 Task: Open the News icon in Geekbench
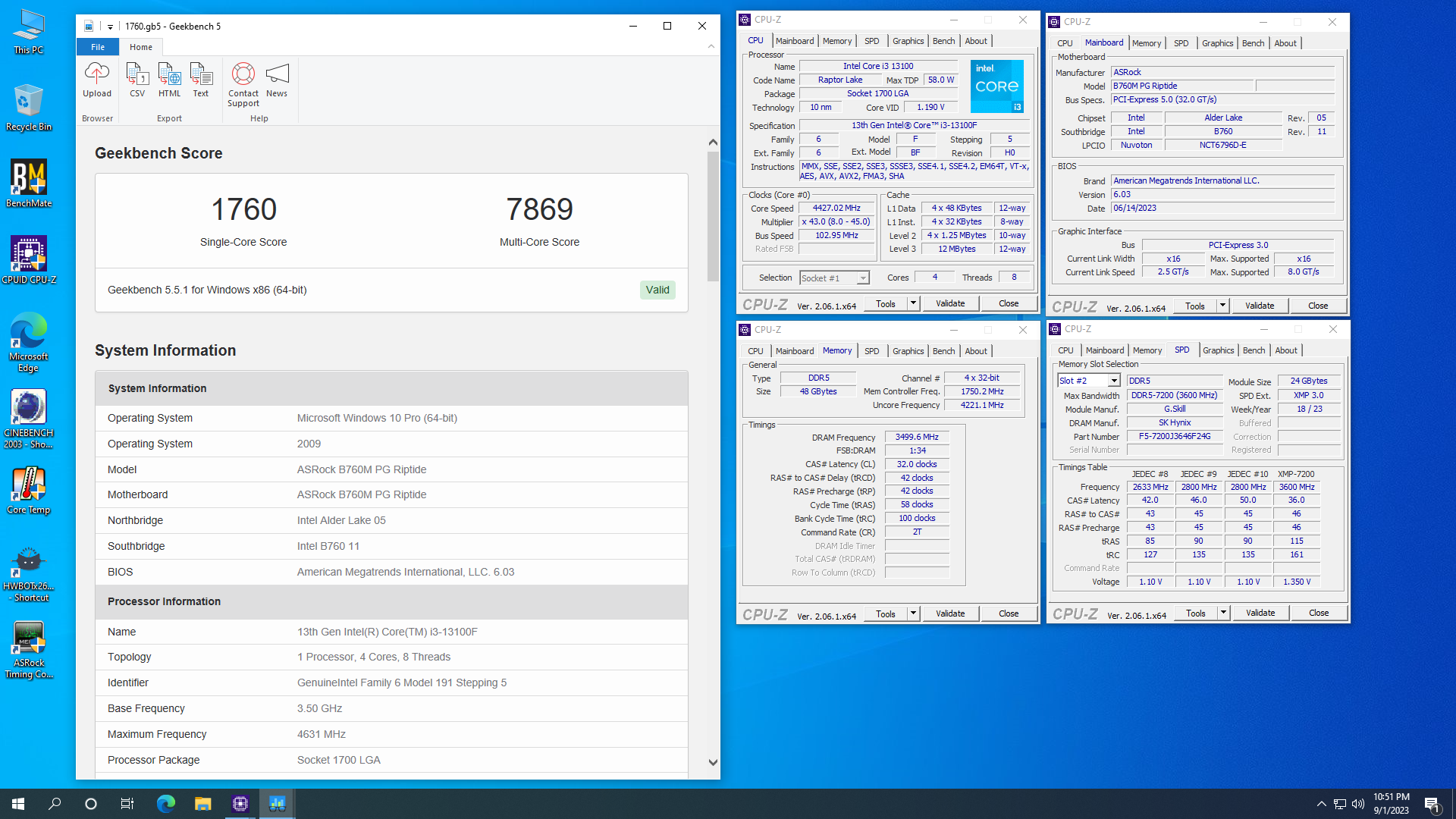[277, 80]
